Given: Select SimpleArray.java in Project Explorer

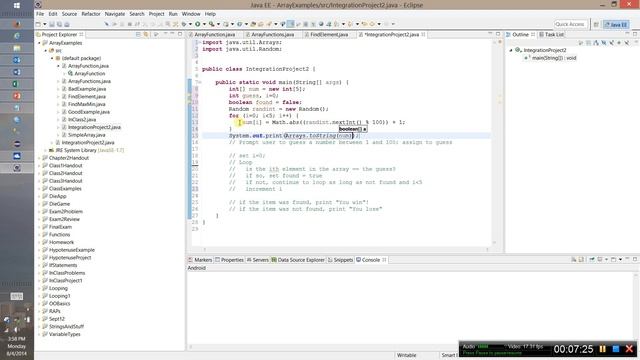Looking at the screenshot, I should click(x=87, y=135).
